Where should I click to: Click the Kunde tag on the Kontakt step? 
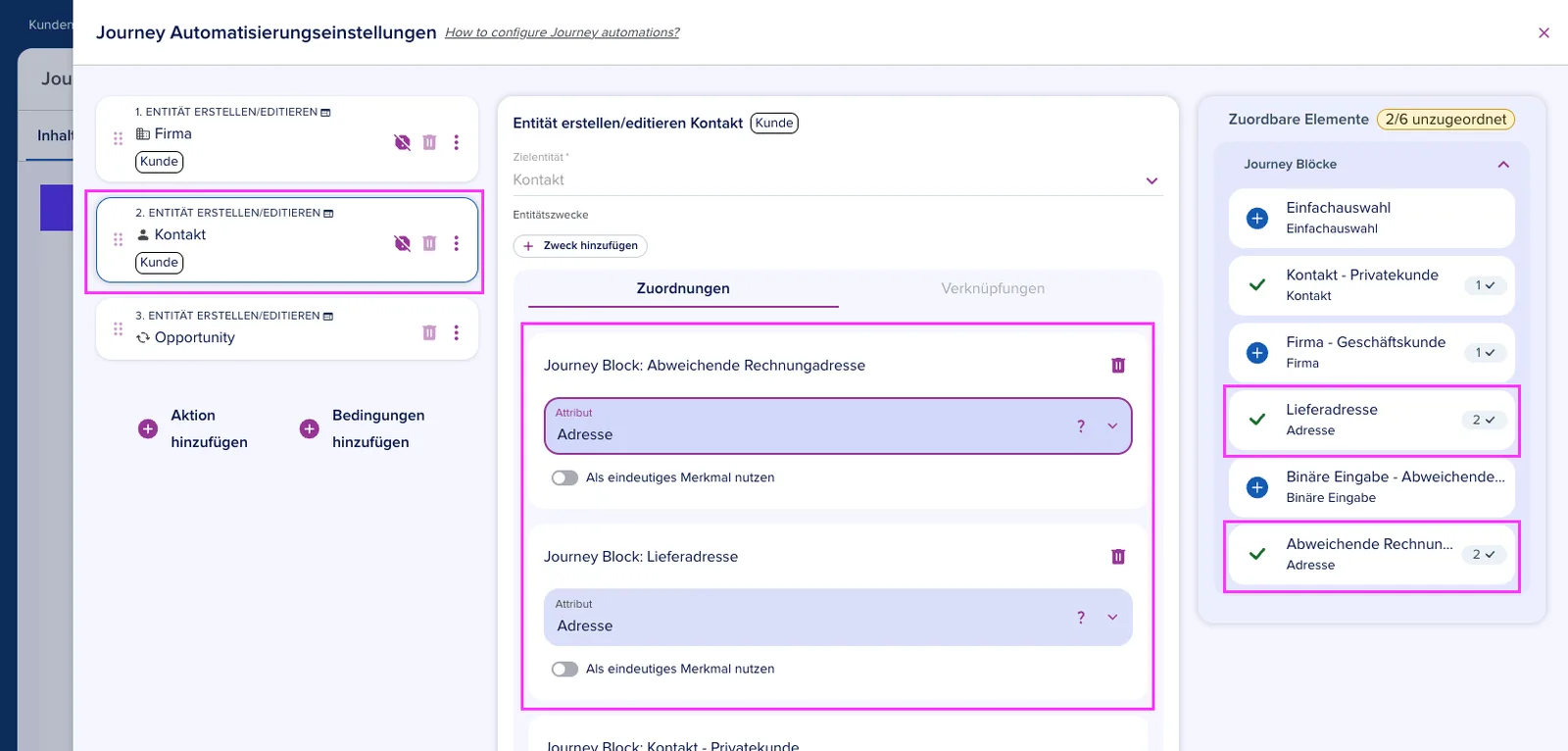pyautogui.click(x=160, y=263)
